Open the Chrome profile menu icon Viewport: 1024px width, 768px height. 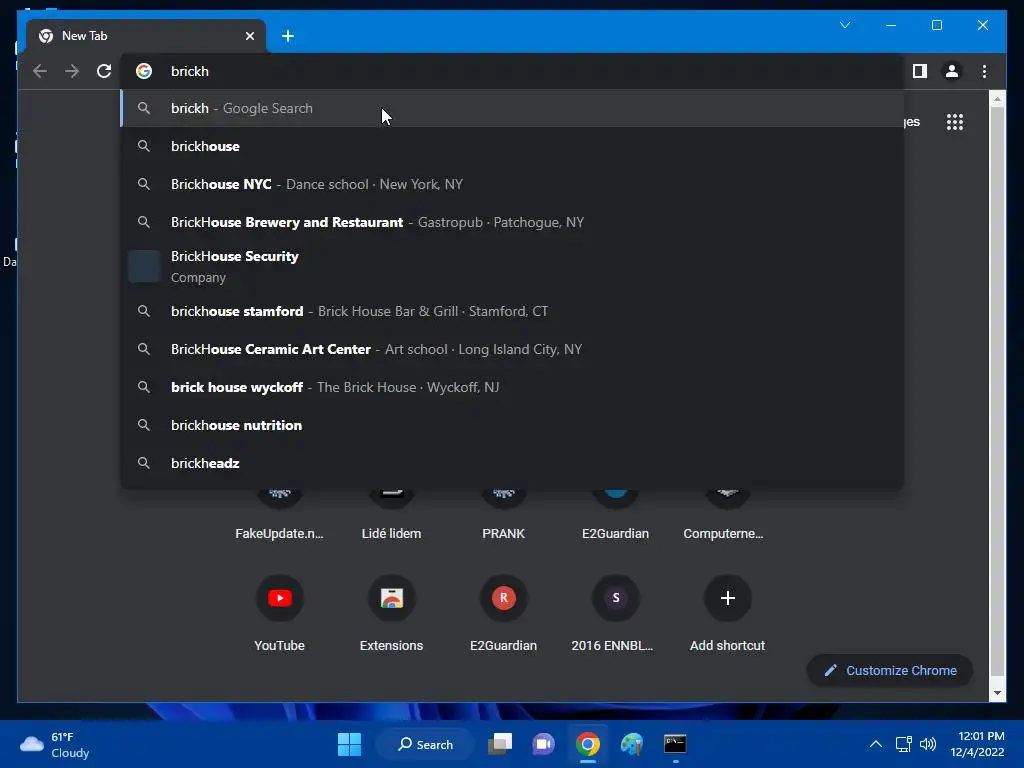952,71
